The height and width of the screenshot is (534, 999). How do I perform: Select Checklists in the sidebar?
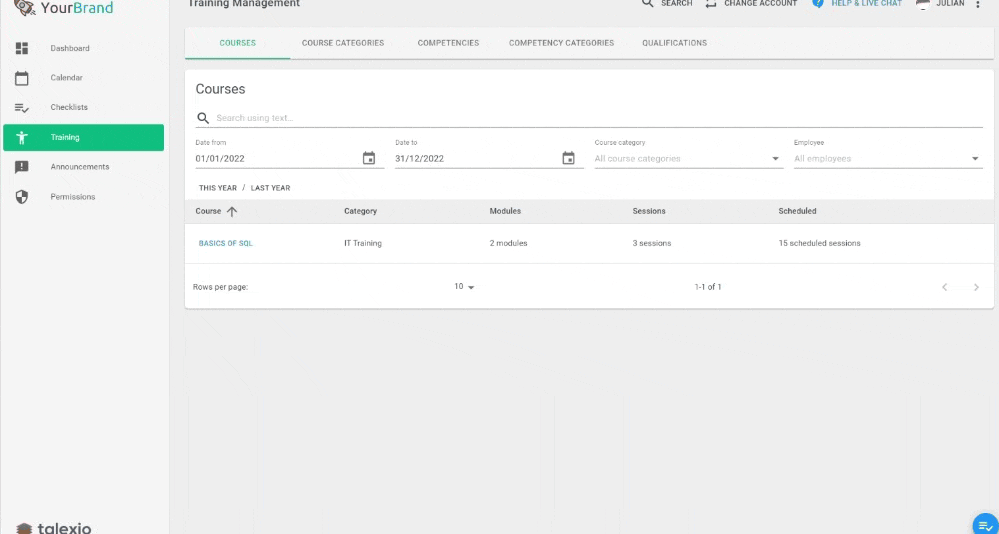click(x=69, y=108)
